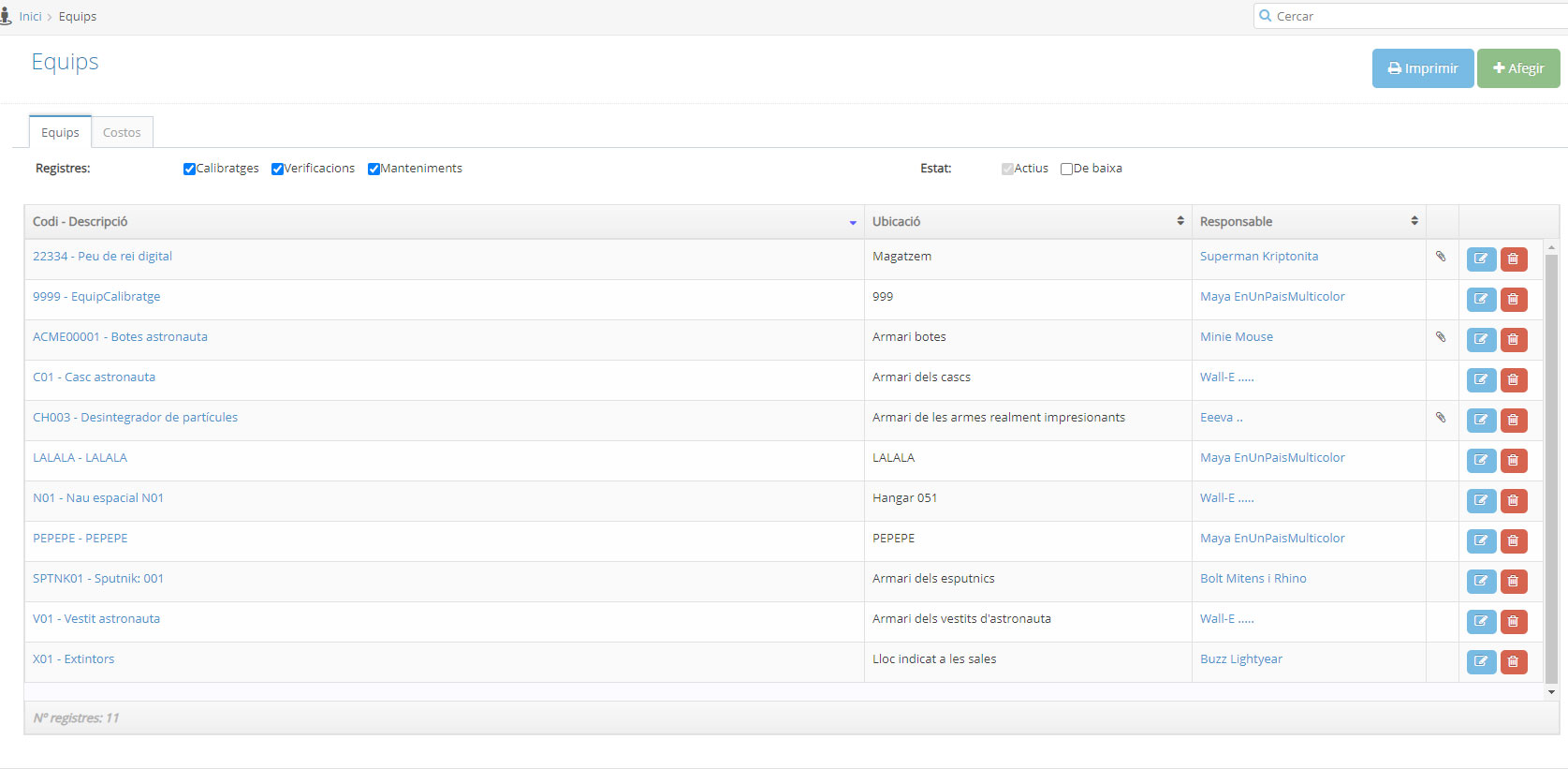
Task: Delete the V01 Vestit astronauta row
Action: pos(1514,622)
